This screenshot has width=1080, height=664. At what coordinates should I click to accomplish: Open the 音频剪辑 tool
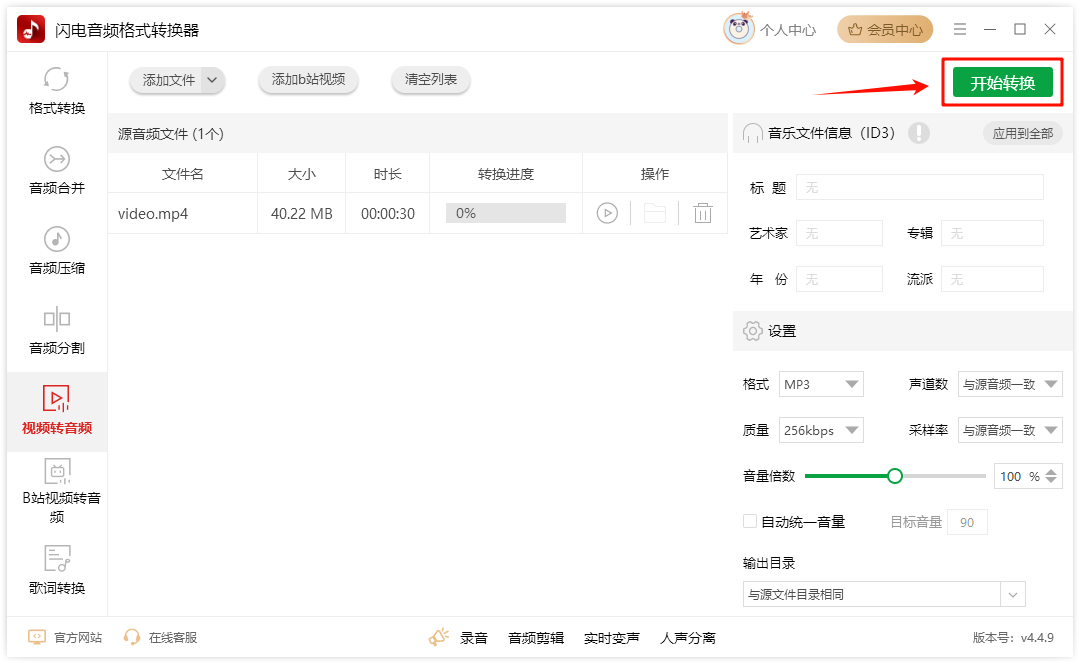pyautogui.click(x=536, y=638)
